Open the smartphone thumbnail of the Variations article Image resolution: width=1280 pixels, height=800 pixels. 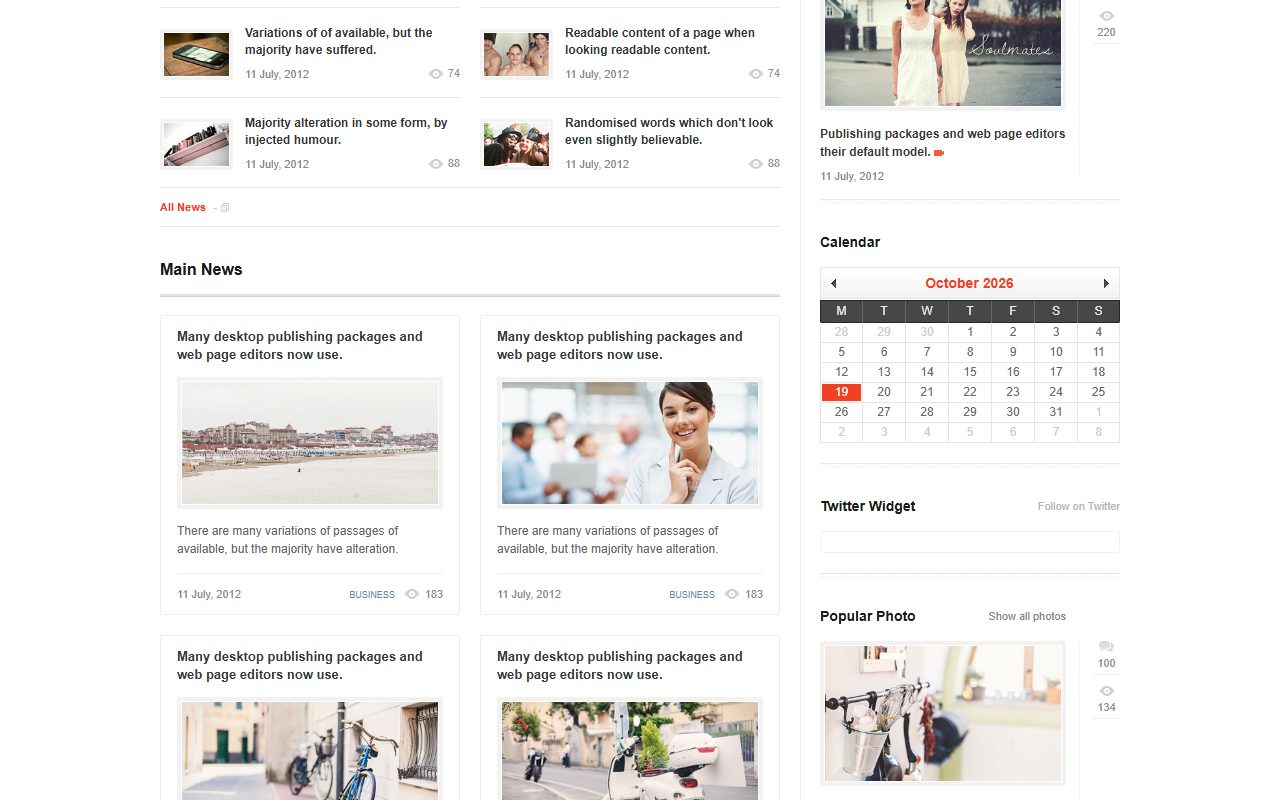(197, 54)
